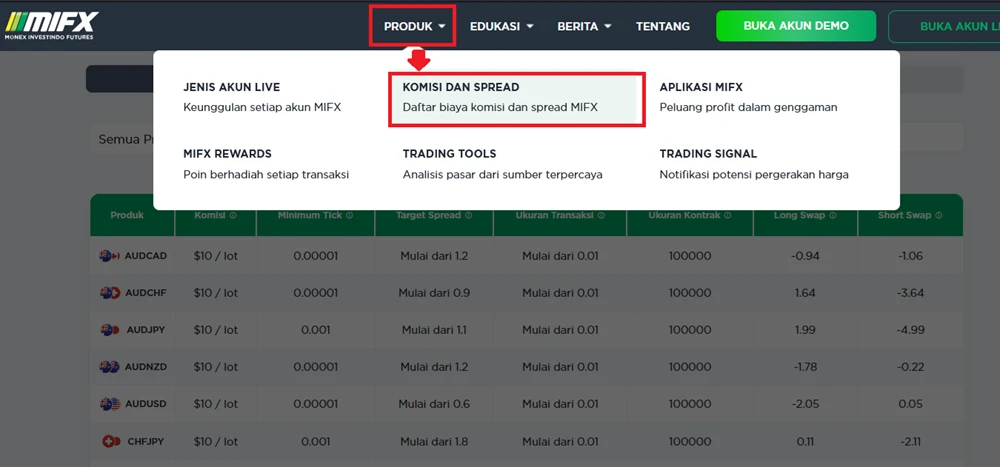Screen dimensions: 1000x467
Task: Expand the EDUKASI dropdown menu
Action: (x=501, y=26)
